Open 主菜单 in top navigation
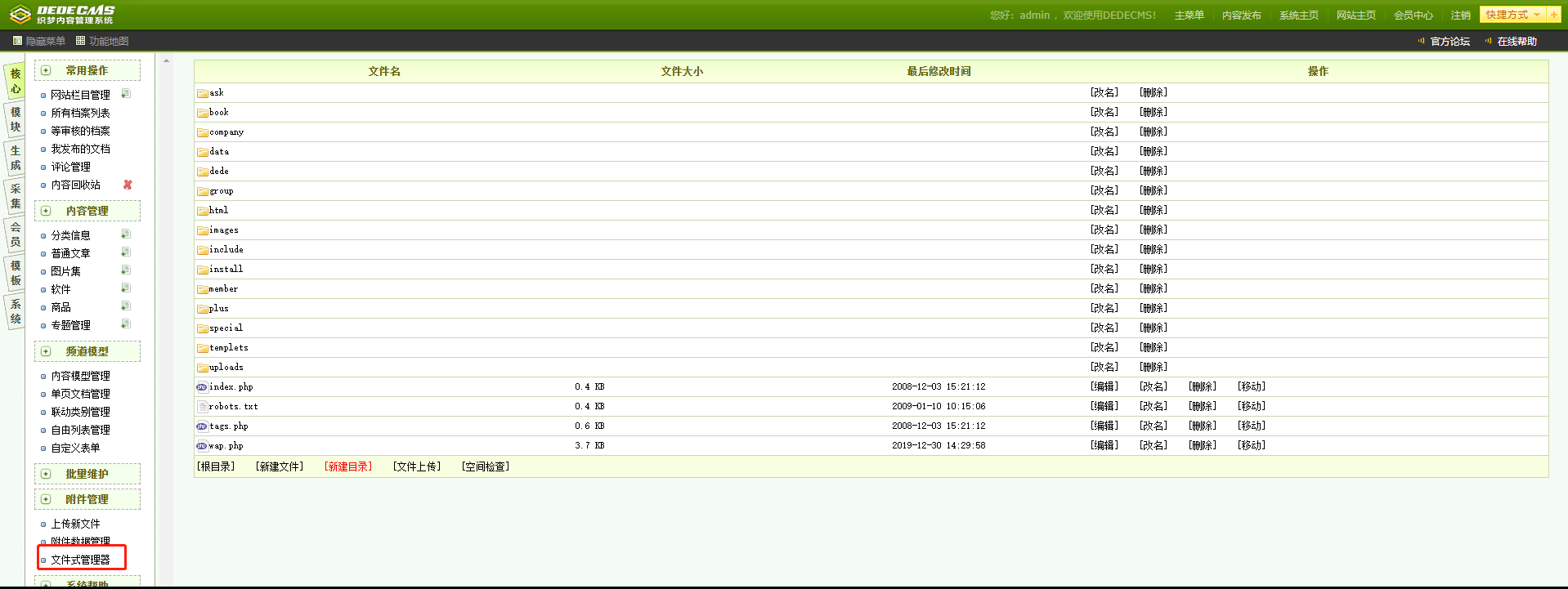 [1189, 16]
